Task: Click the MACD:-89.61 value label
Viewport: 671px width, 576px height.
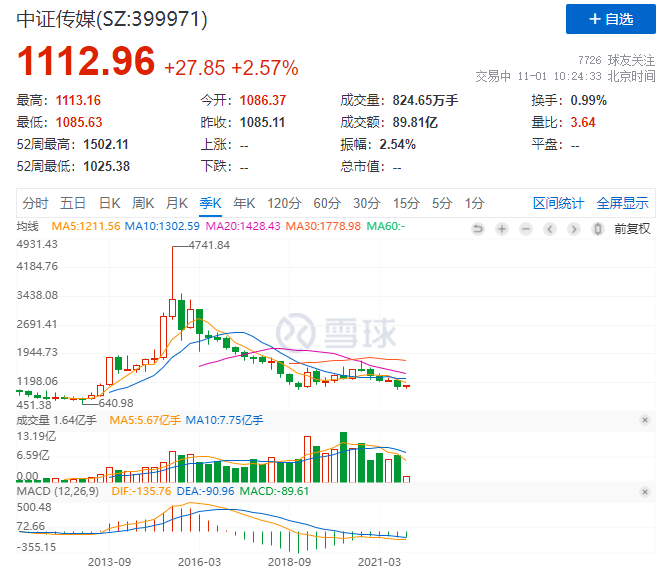Action: 274,491
